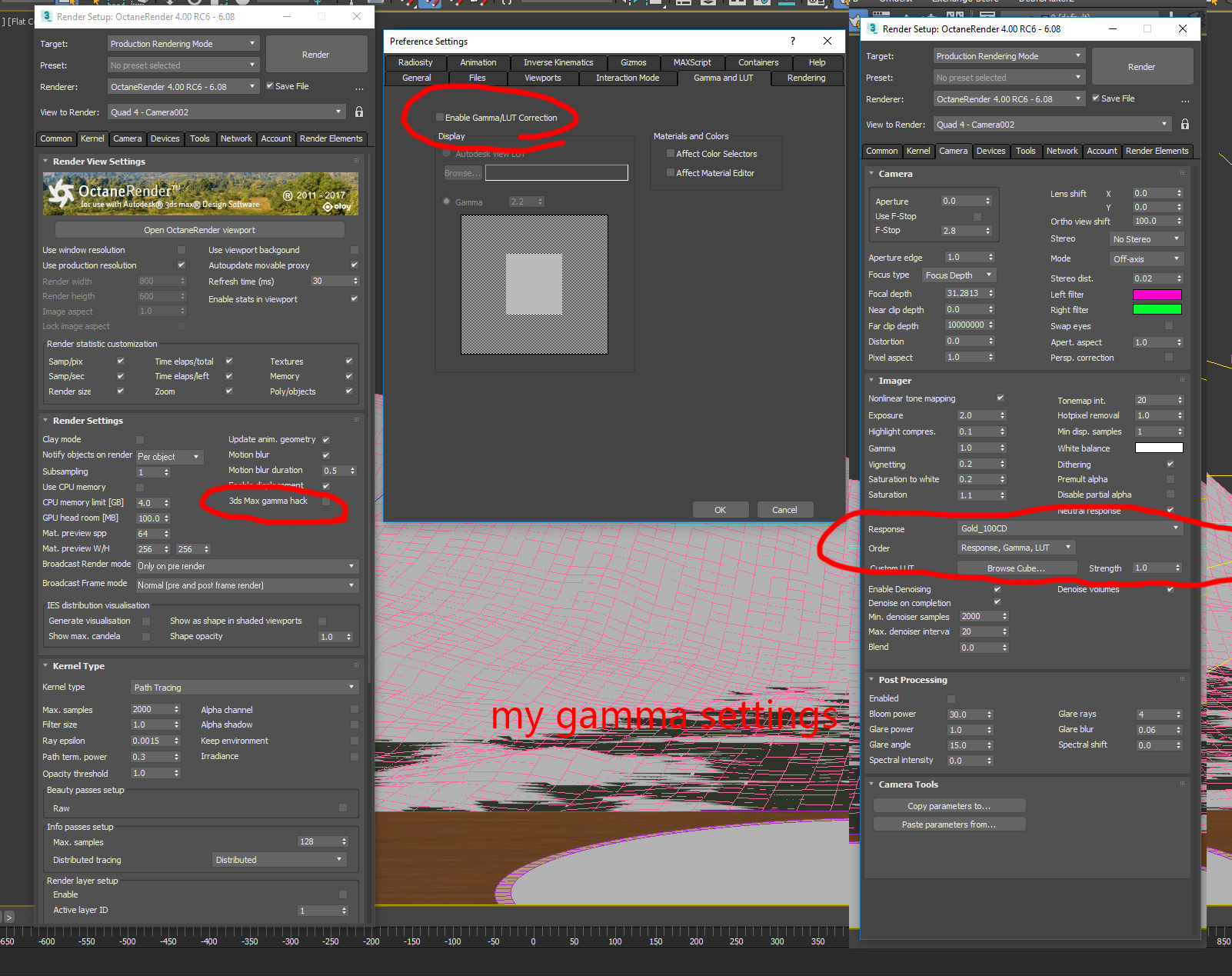Open save file options ellipsis in left Render Setup
The height and width of the screenshot is (976, 1232).
point(359,88)
